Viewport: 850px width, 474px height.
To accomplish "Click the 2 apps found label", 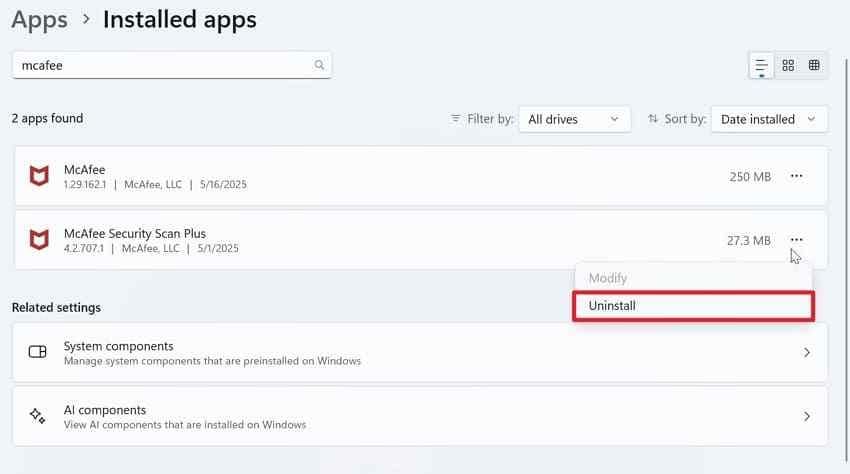I will pos(48,118).
